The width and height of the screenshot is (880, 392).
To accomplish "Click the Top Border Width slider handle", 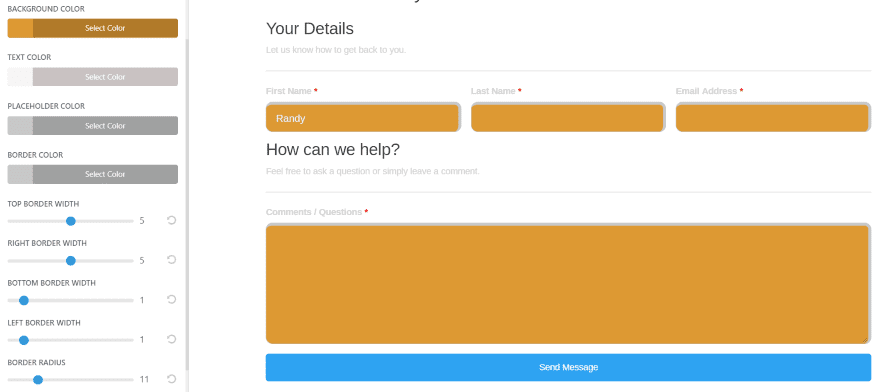I will pyautogui.click(x=71, y=221).
